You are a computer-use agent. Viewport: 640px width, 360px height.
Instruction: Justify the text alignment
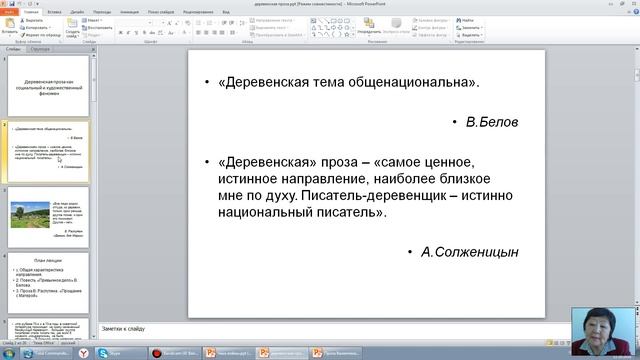[222, 33]
